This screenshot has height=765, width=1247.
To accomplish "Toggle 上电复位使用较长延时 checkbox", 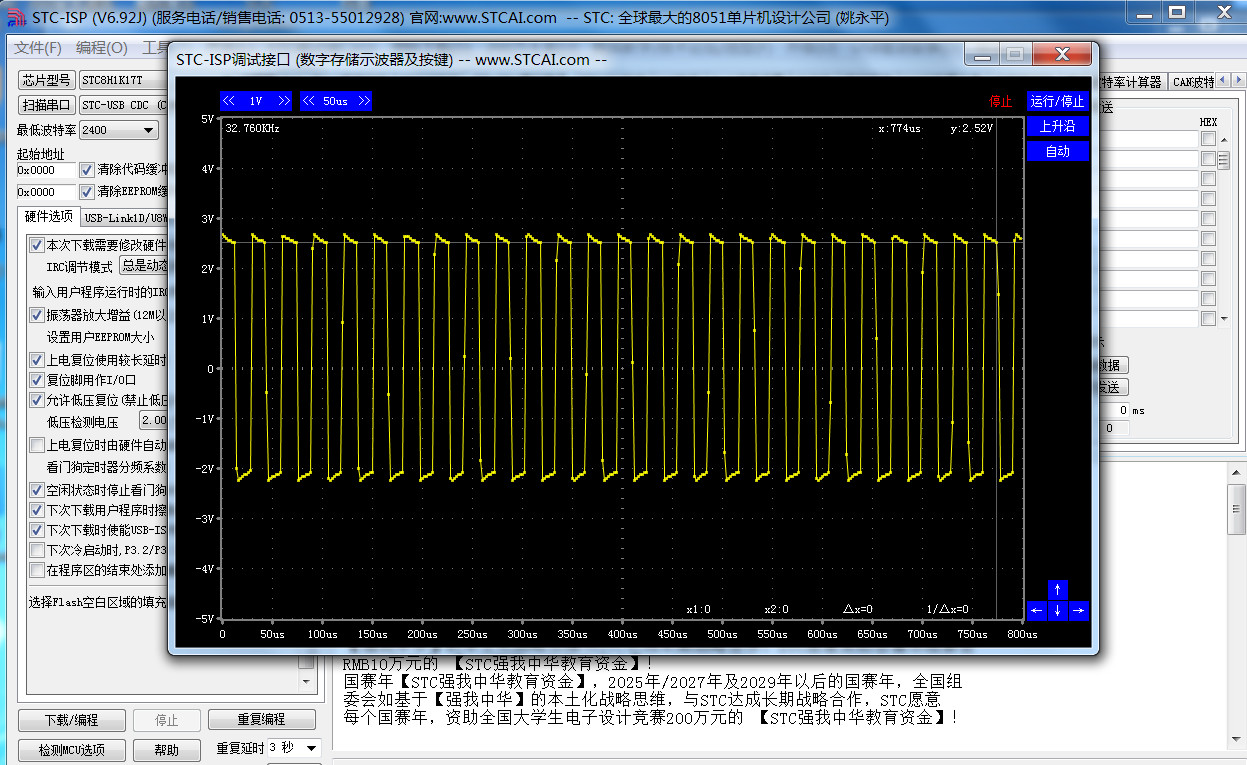I will coord(37,360).
